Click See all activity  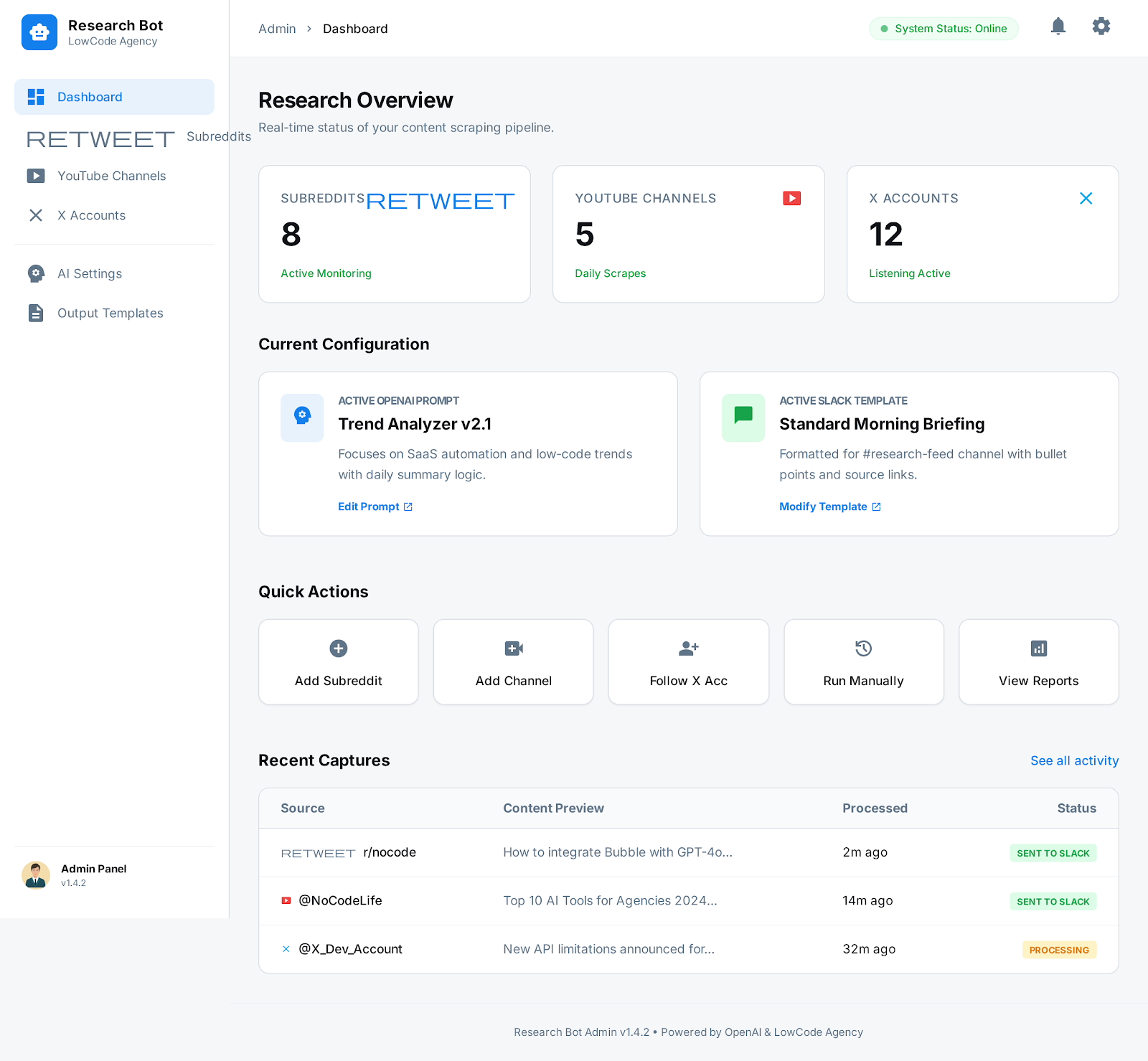1074,760
